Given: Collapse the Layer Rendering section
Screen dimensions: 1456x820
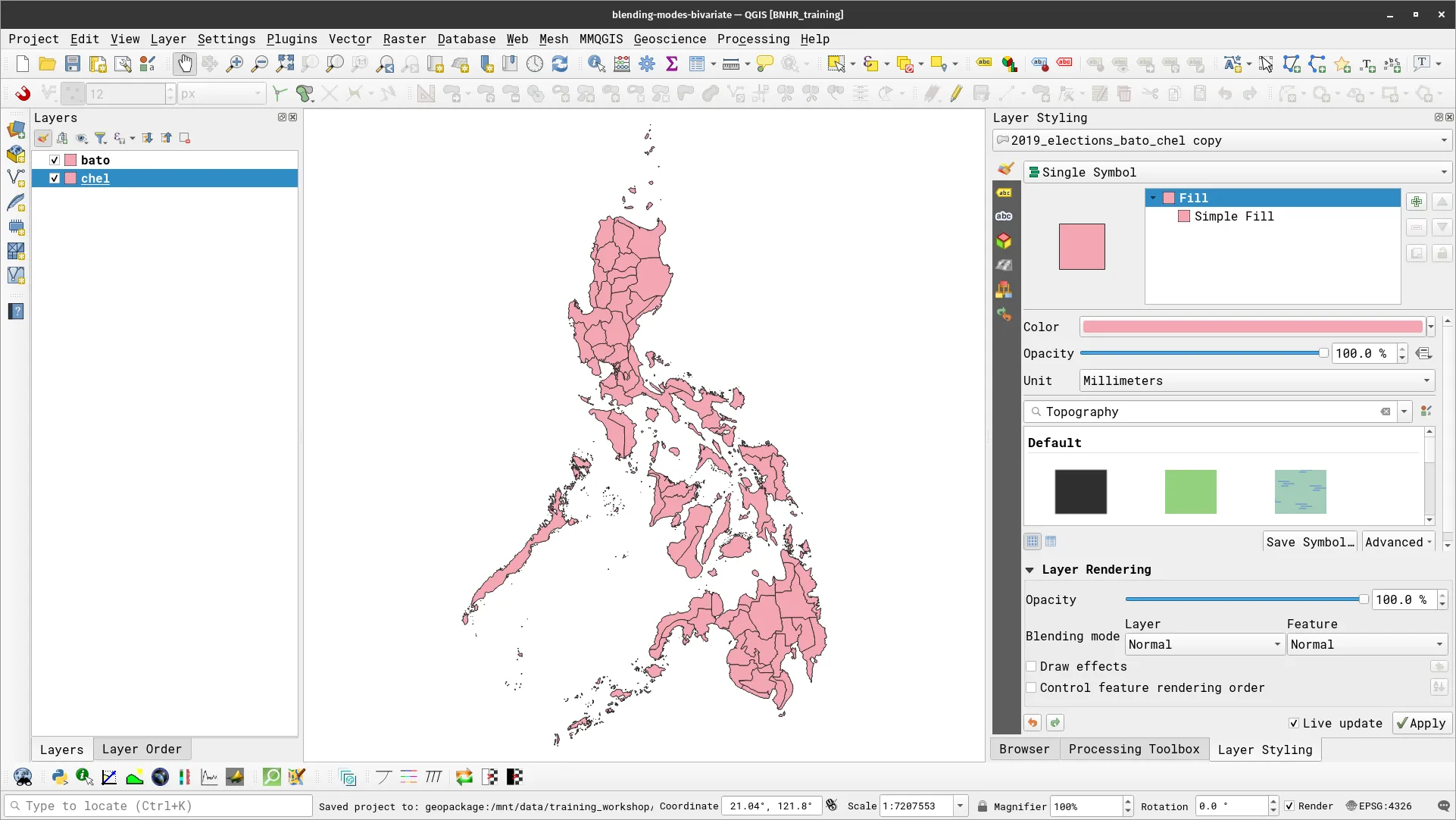Looking at the screenshot, I should click(1031, 570).
